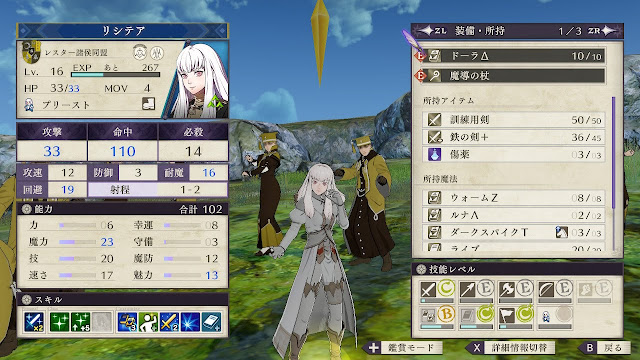Select the lance skill level icon
The image size is (640, 360).
[x=467, y=289]
